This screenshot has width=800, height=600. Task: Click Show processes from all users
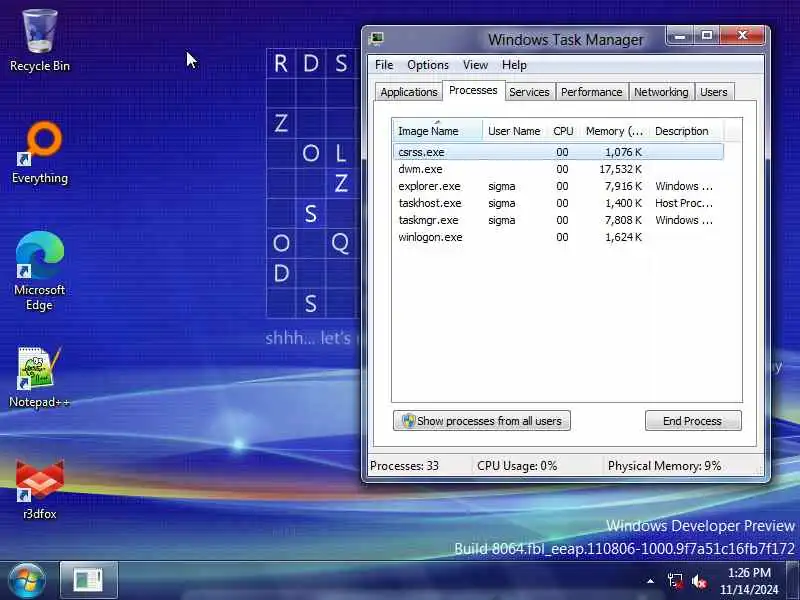(x=482, y=420)
